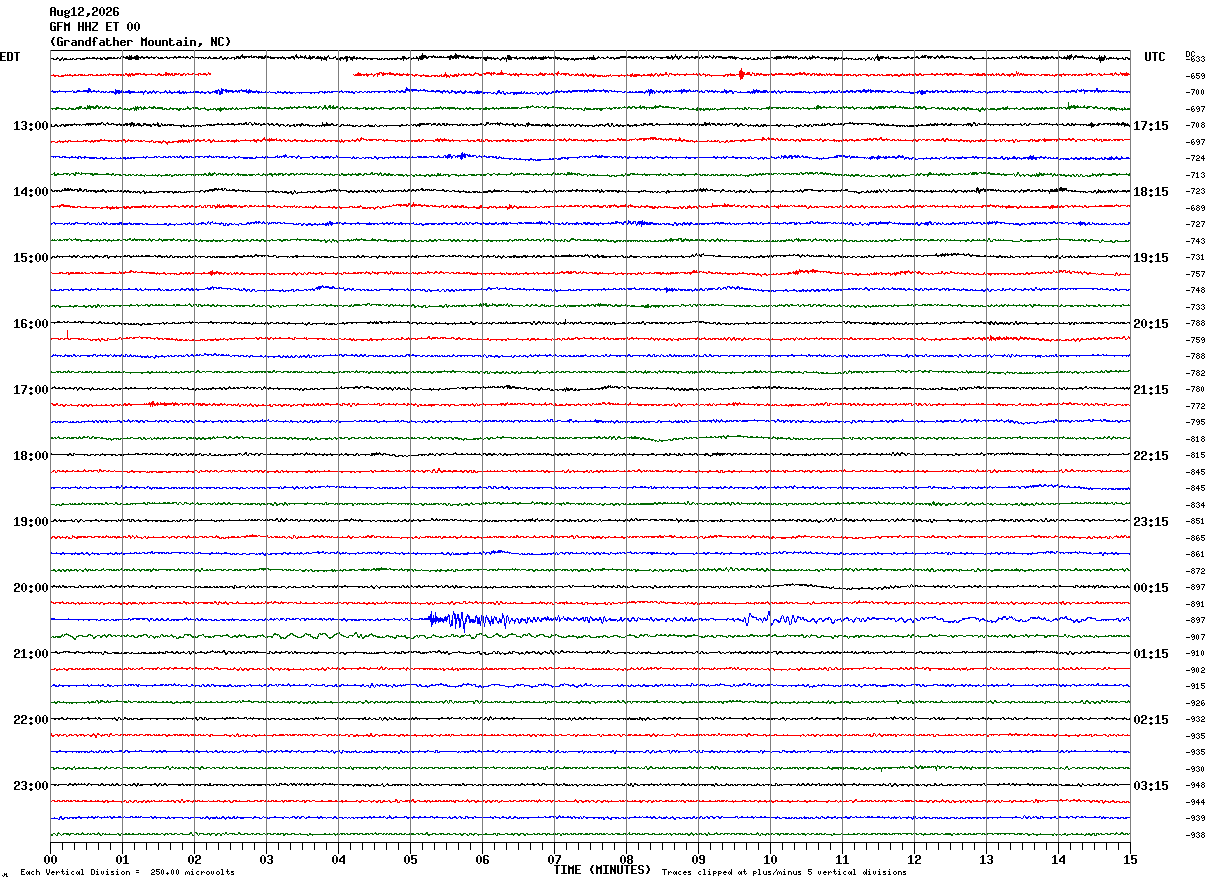Click the Aug12,2026 date header
Viewport: 1210px width, 886px height.
point(84,12)
